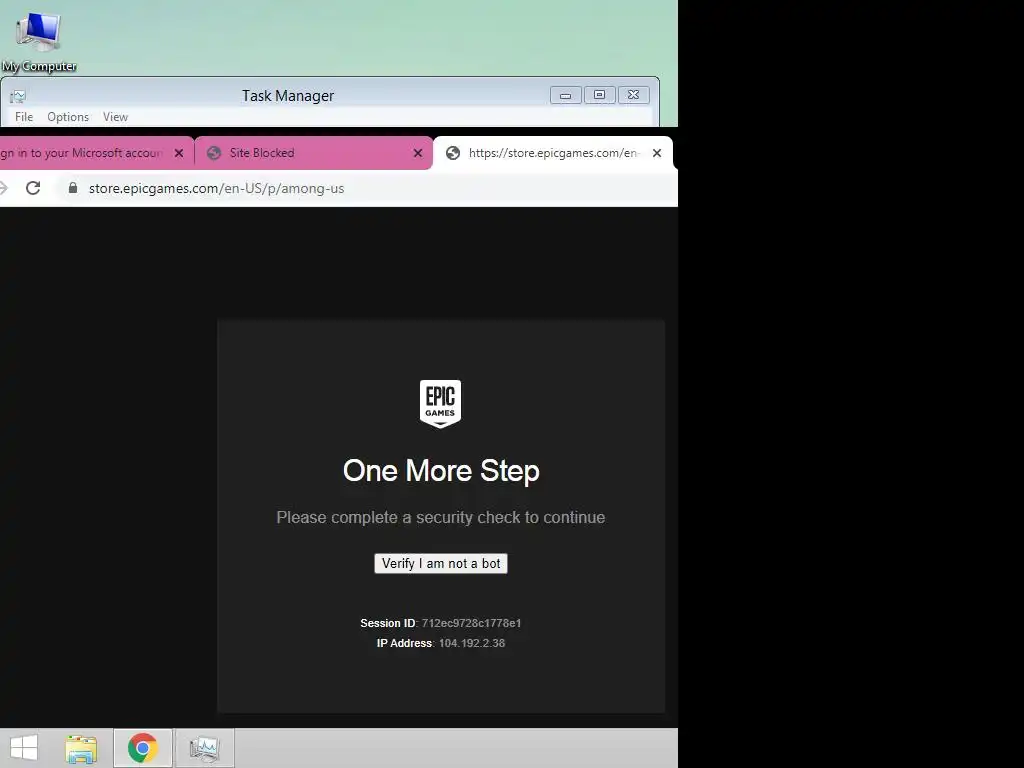1024x768 pixels.
Task: Click the security check message text
Action: (x=441, y=517)
